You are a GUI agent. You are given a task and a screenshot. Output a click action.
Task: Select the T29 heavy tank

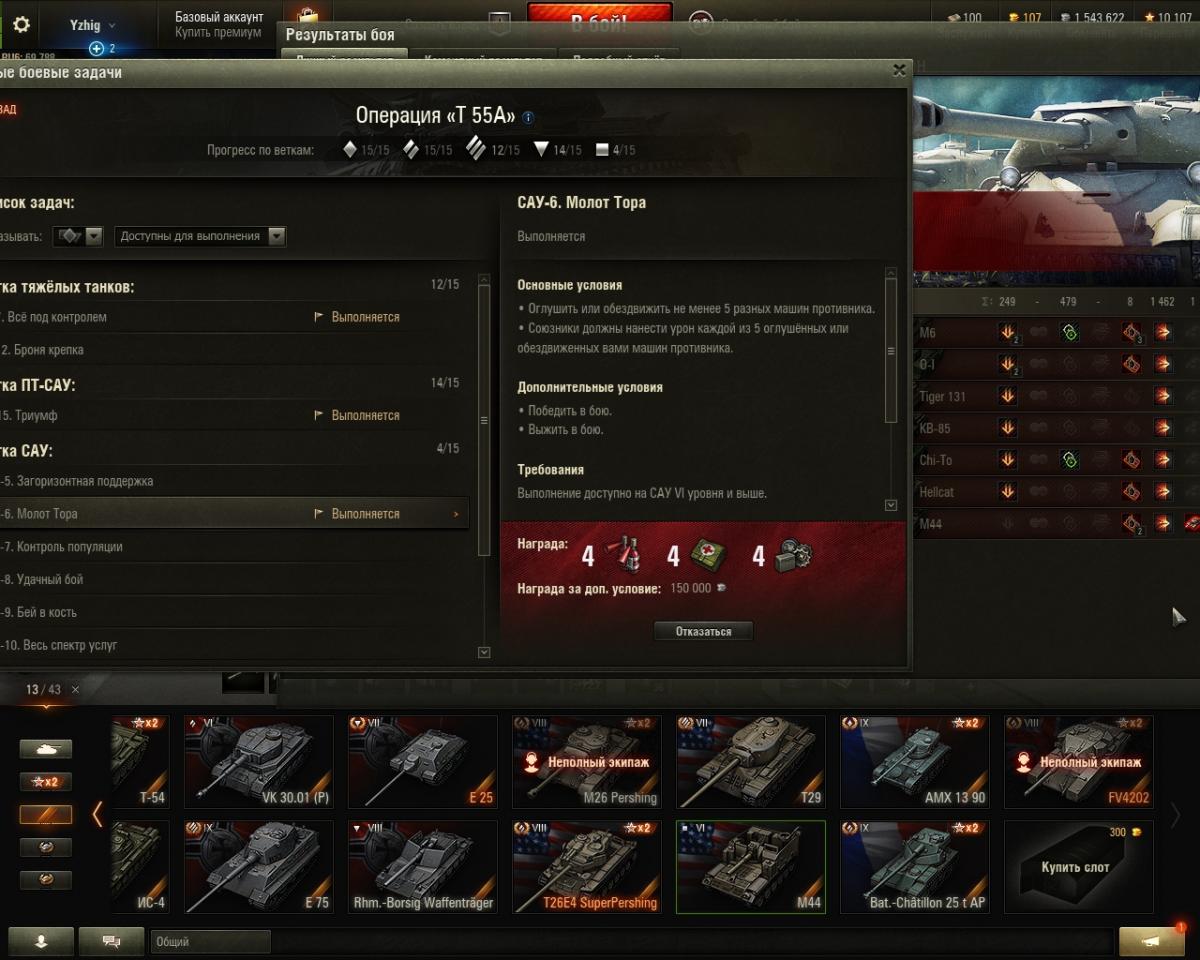tap(750, 761)
